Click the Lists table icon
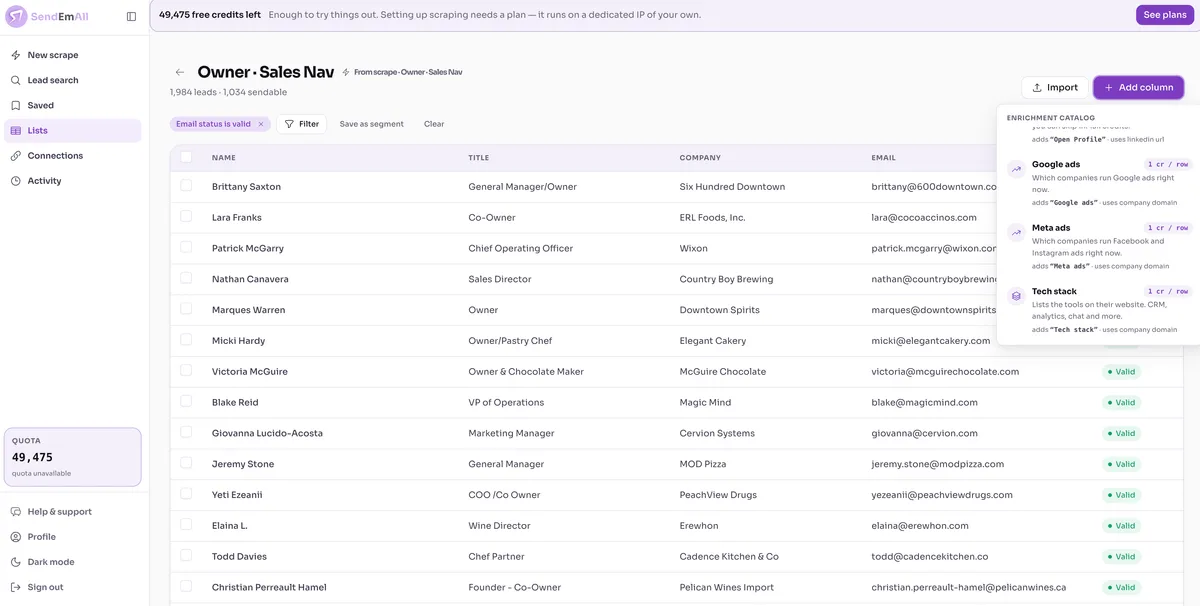This screenshot has height=606, width=1200. 16,130
